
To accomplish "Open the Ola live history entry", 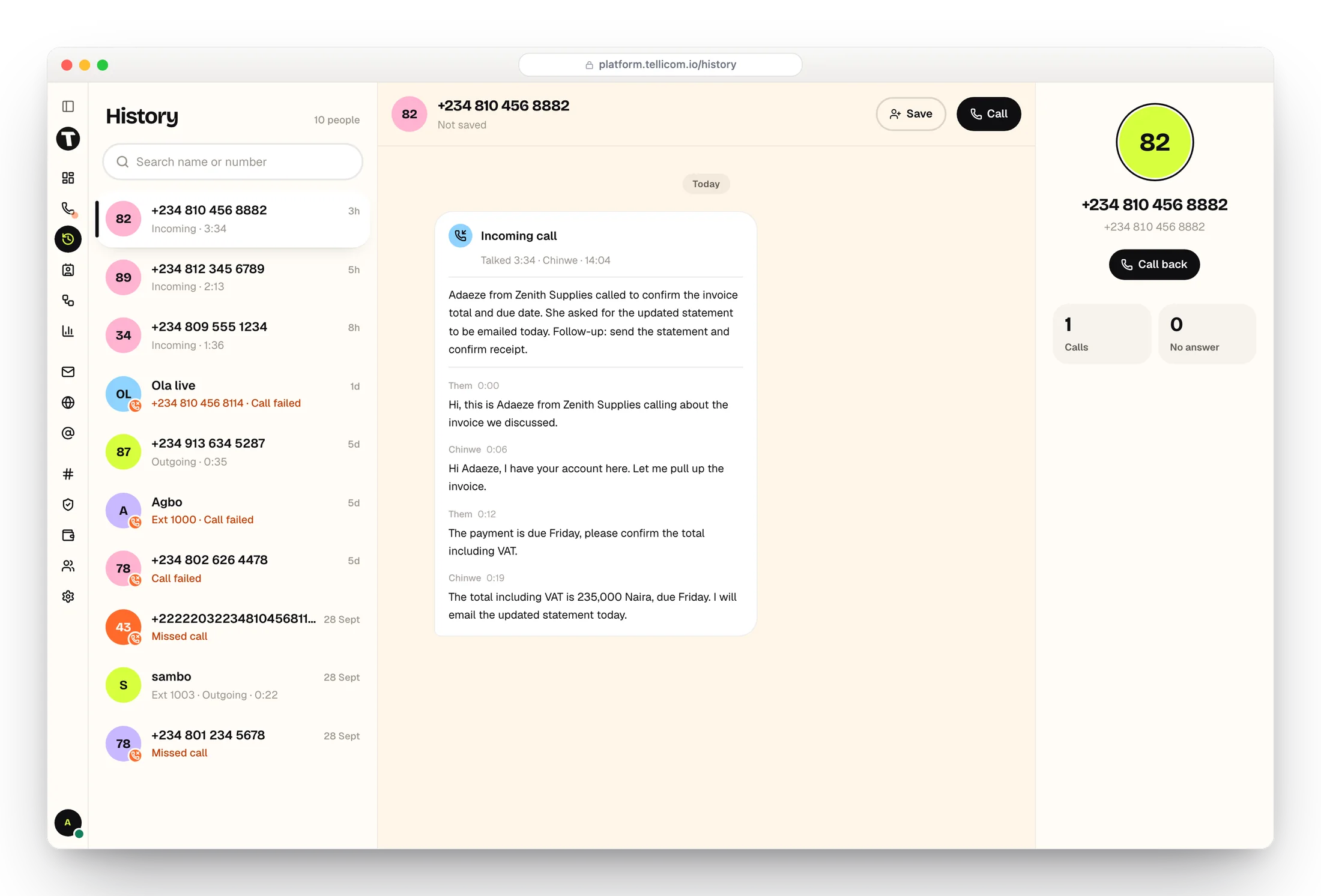I will click(233, 394).
